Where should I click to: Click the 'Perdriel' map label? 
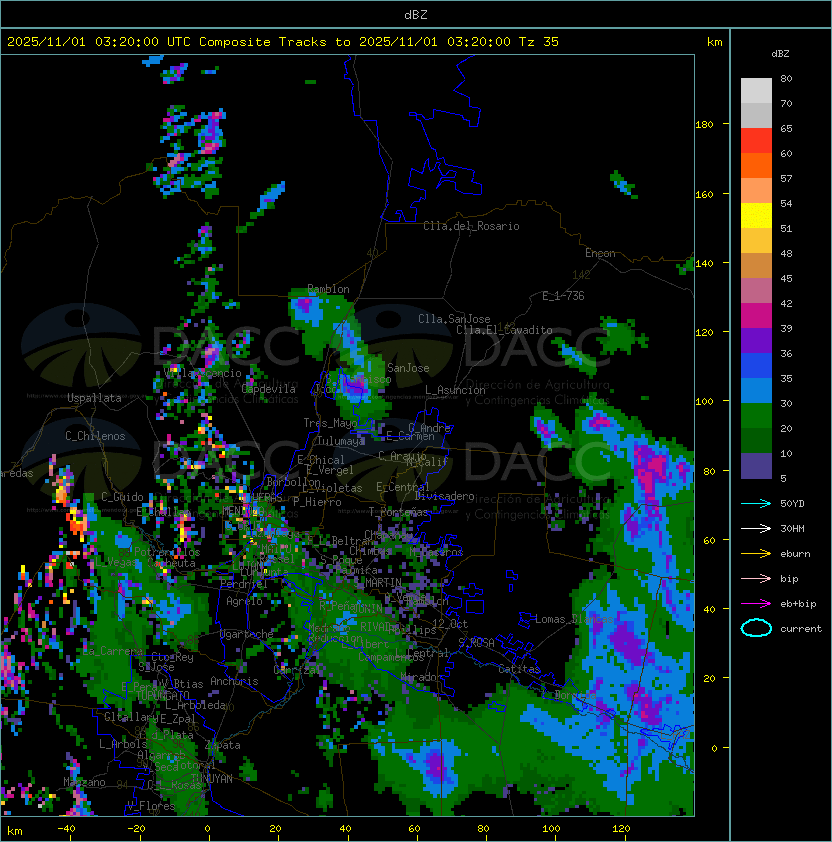(x=244, y=584)
